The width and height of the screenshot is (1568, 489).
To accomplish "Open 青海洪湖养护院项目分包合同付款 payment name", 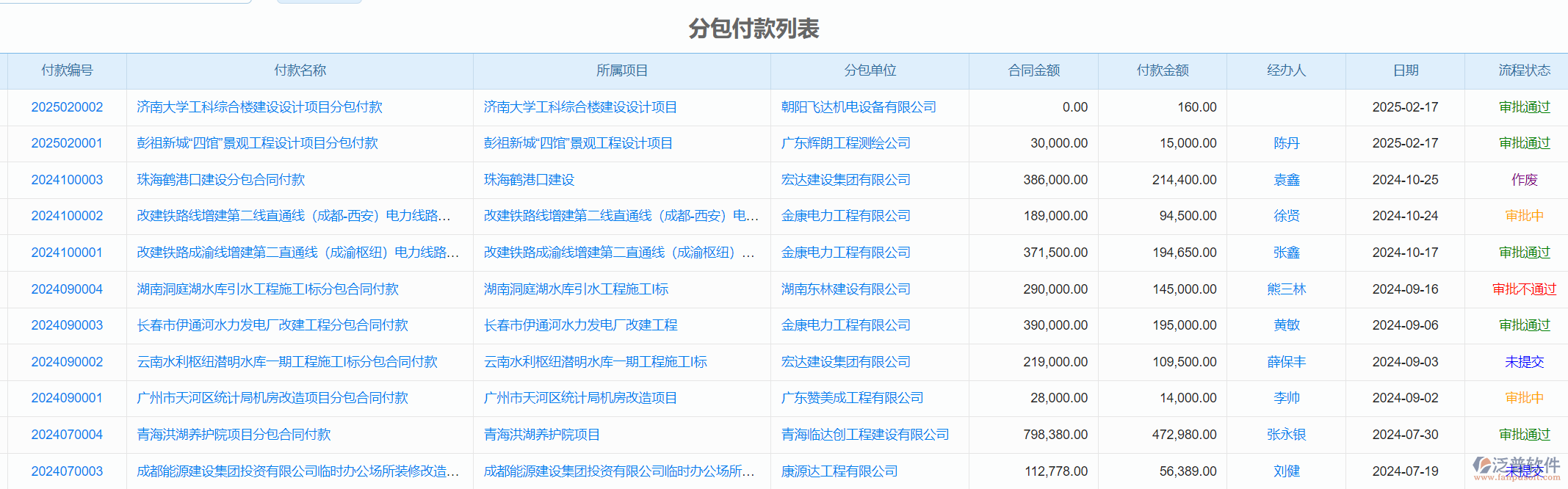I will [x=234, y=435].
